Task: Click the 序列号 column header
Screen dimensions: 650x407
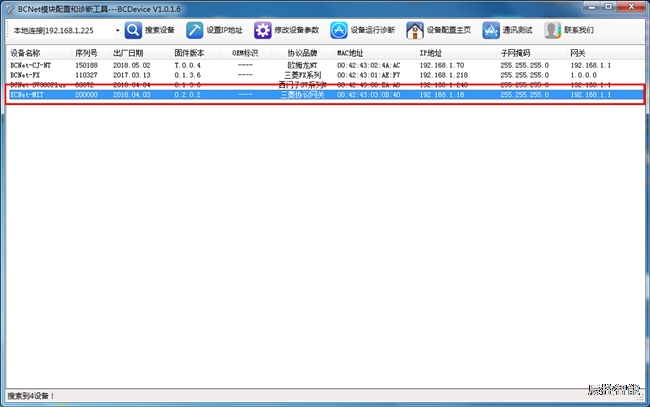Action: point(86,52)
